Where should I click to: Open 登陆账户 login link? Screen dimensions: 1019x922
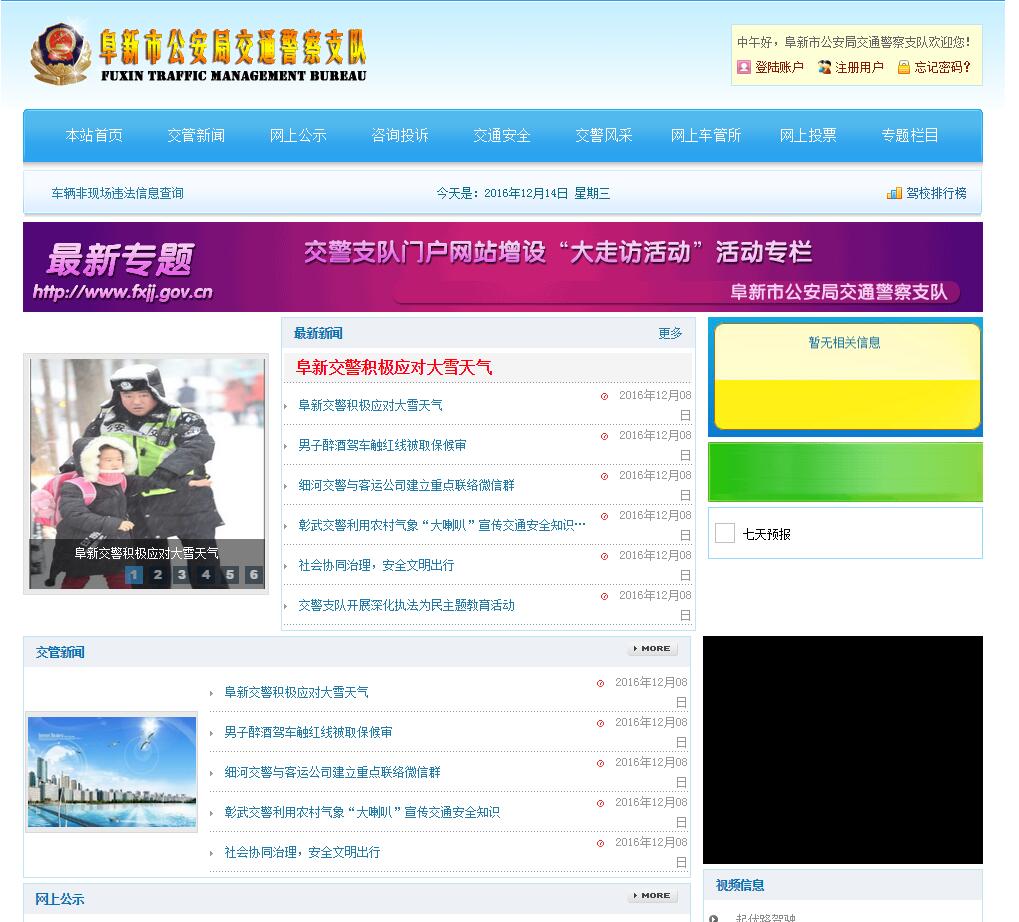(779, 67)
